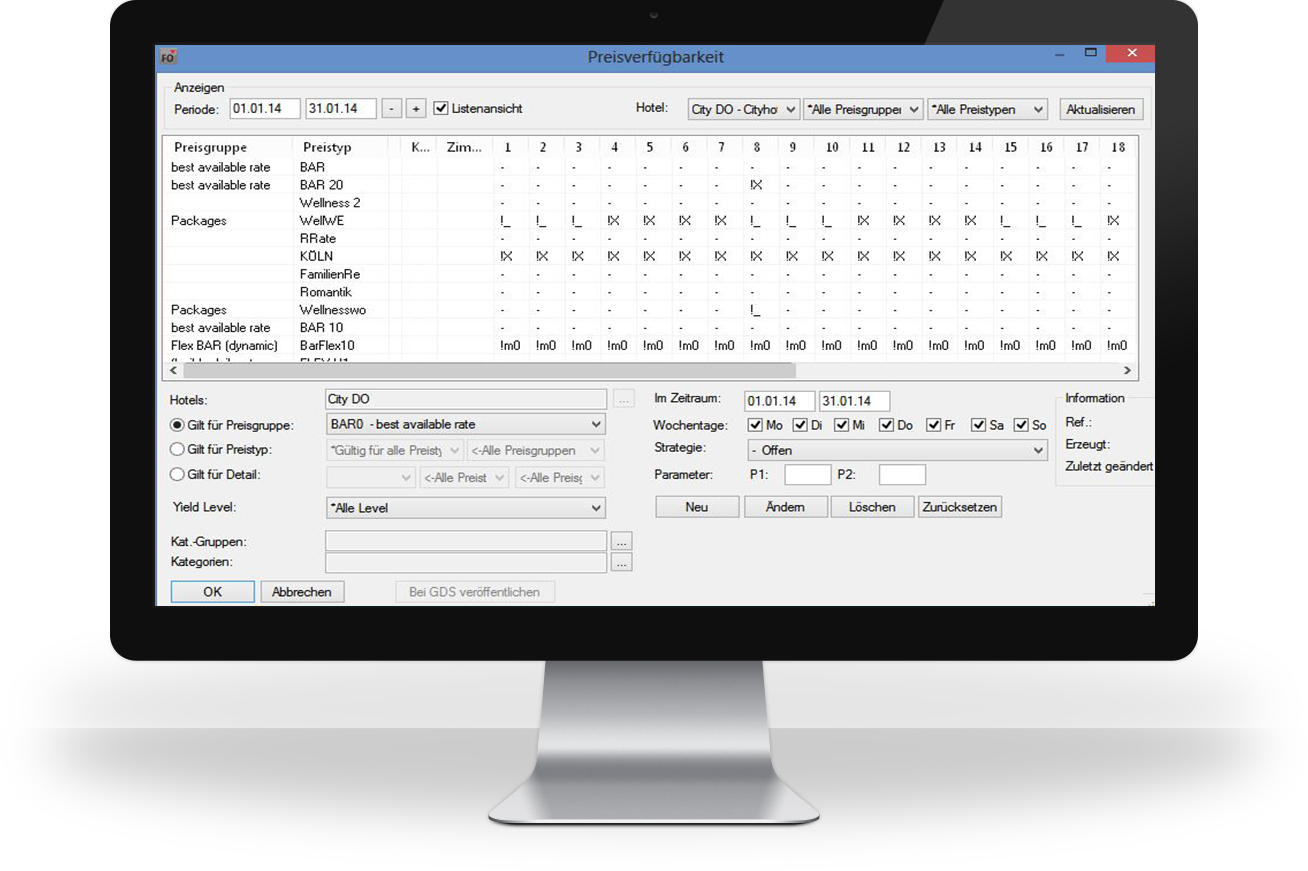Click into the P1 parameter field
This screenshot has width=1308, height=871.
coord(807,475)
